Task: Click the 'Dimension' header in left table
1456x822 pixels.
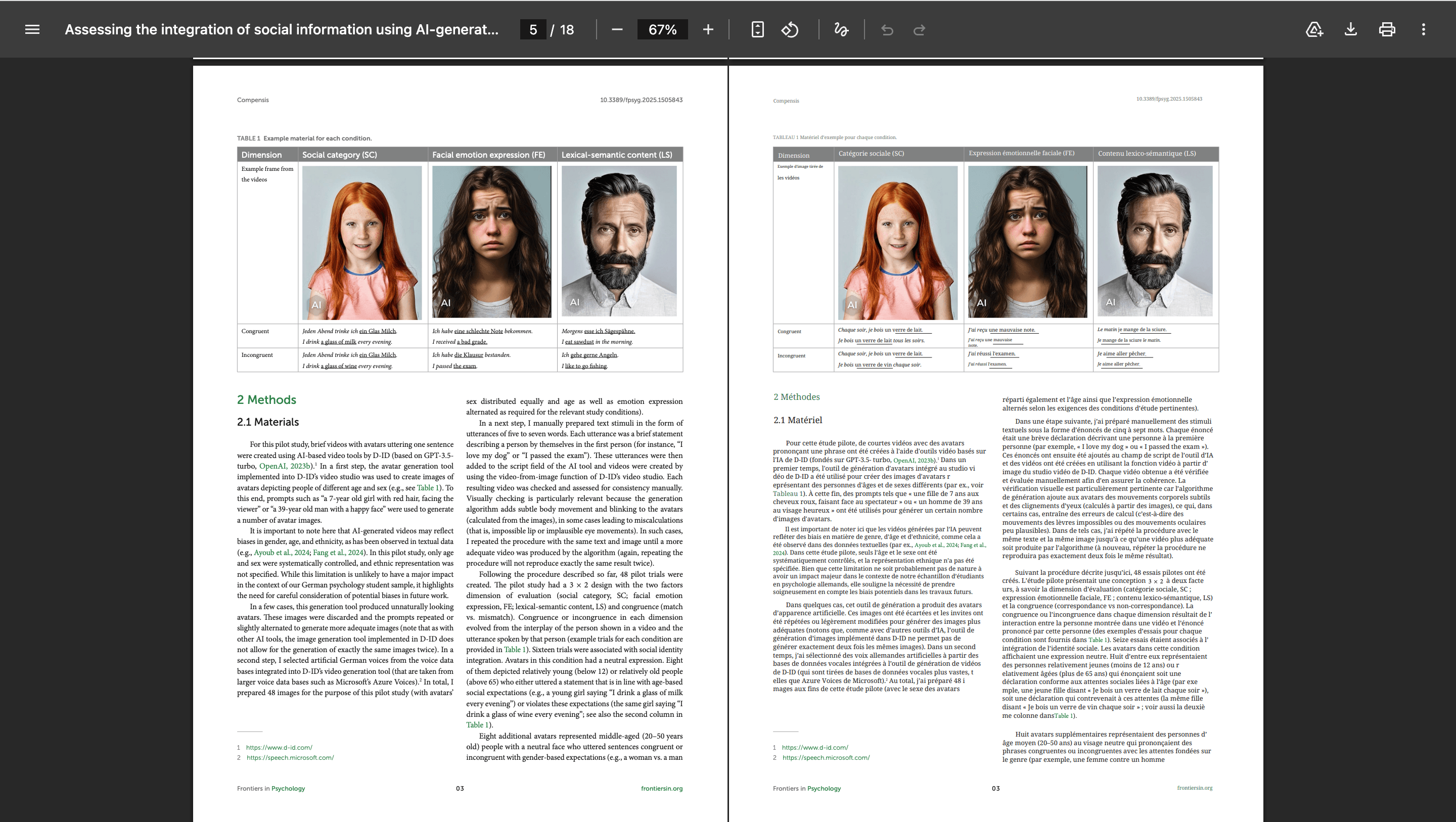Action: pyautogui.click(x=261, y=154)
